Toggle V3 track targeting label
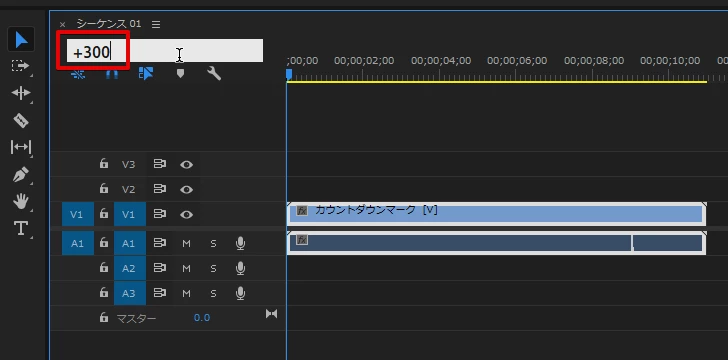 click(x=129, y=164)
